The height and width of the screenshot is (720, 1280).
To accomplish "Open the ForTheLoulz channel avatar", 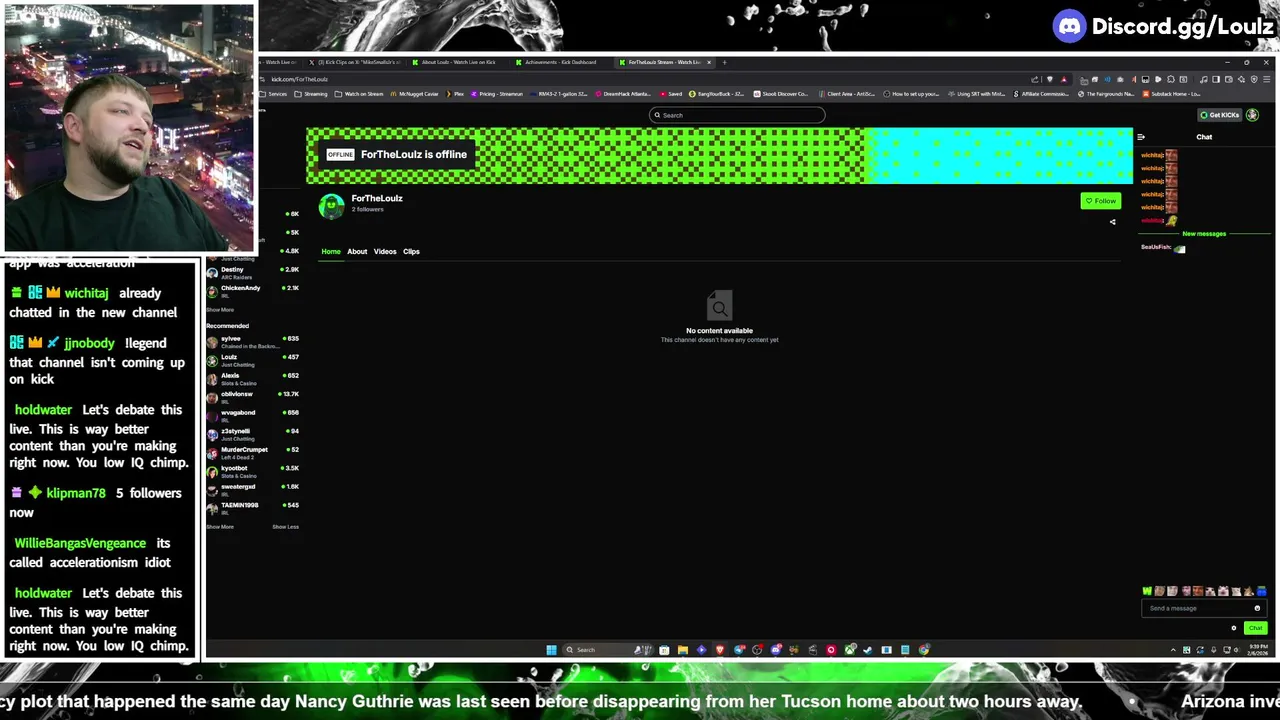I will pos(331,206).
